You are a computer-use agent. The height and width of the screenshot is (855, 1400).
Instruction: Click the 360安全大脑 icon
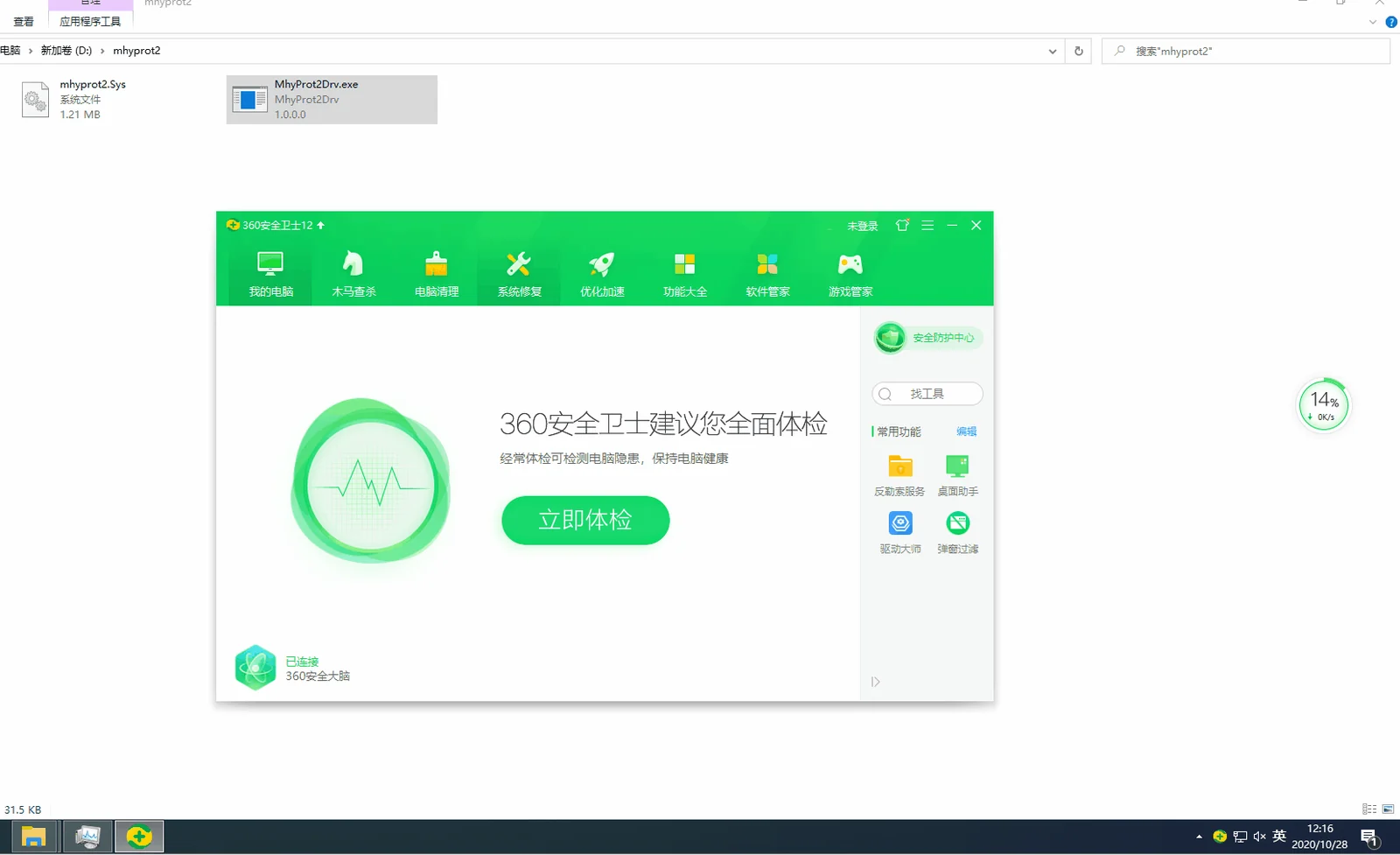255,669
